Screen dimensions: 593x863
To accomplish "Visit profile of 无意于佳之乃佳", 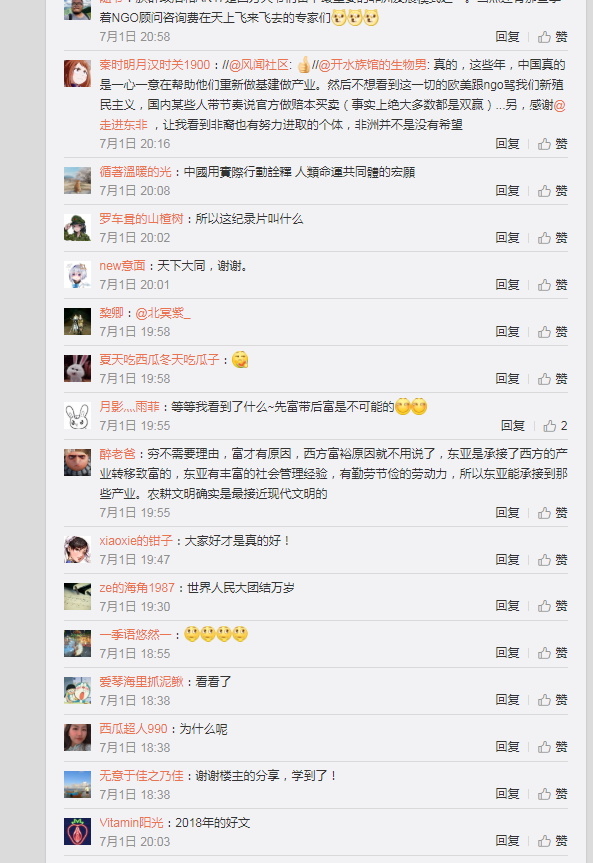I will click(142, 775).
